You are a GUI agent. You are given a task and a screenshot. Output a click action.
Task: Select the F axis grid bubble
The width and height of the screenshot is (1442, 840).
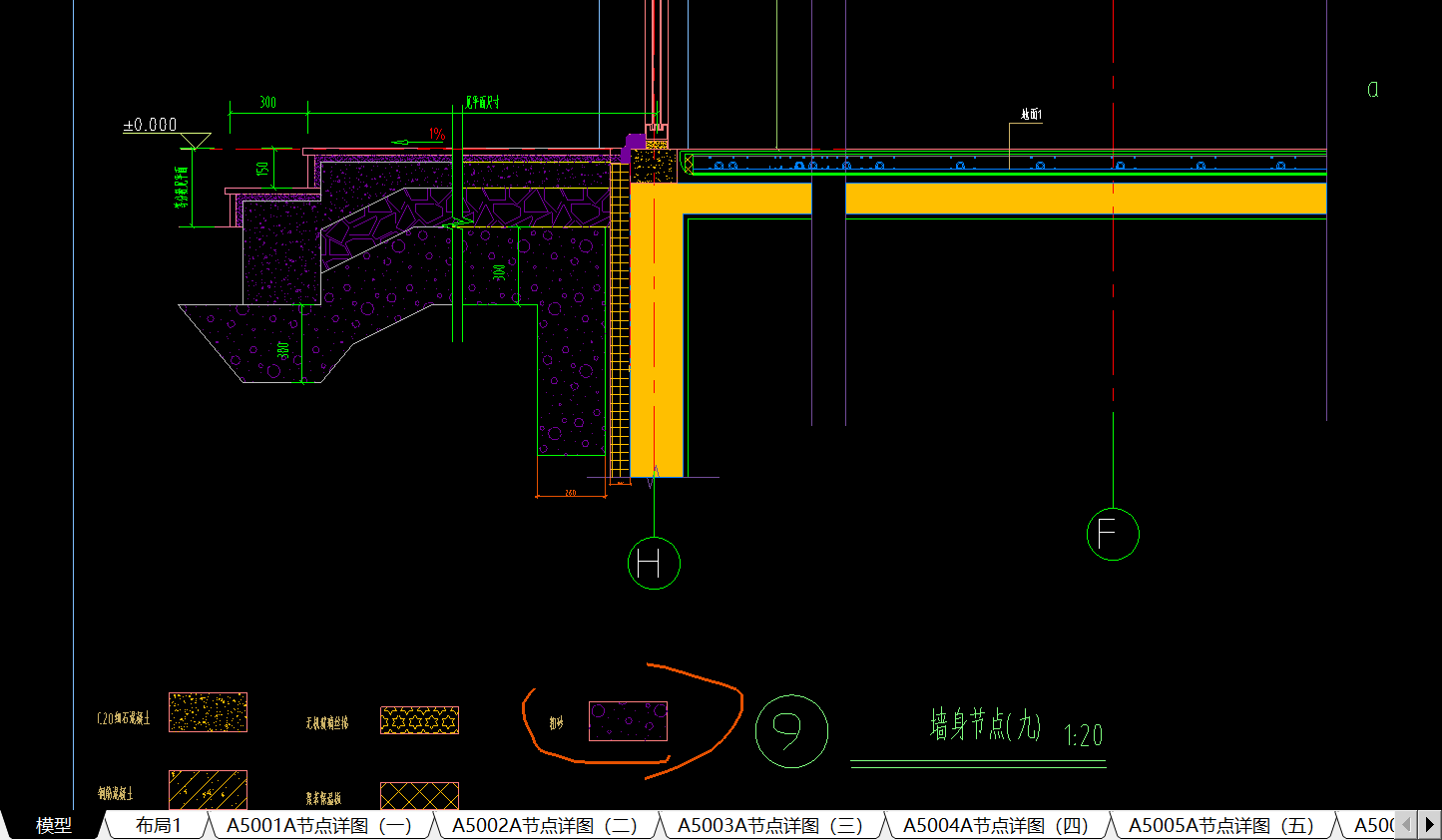[x=1113, y=534]
